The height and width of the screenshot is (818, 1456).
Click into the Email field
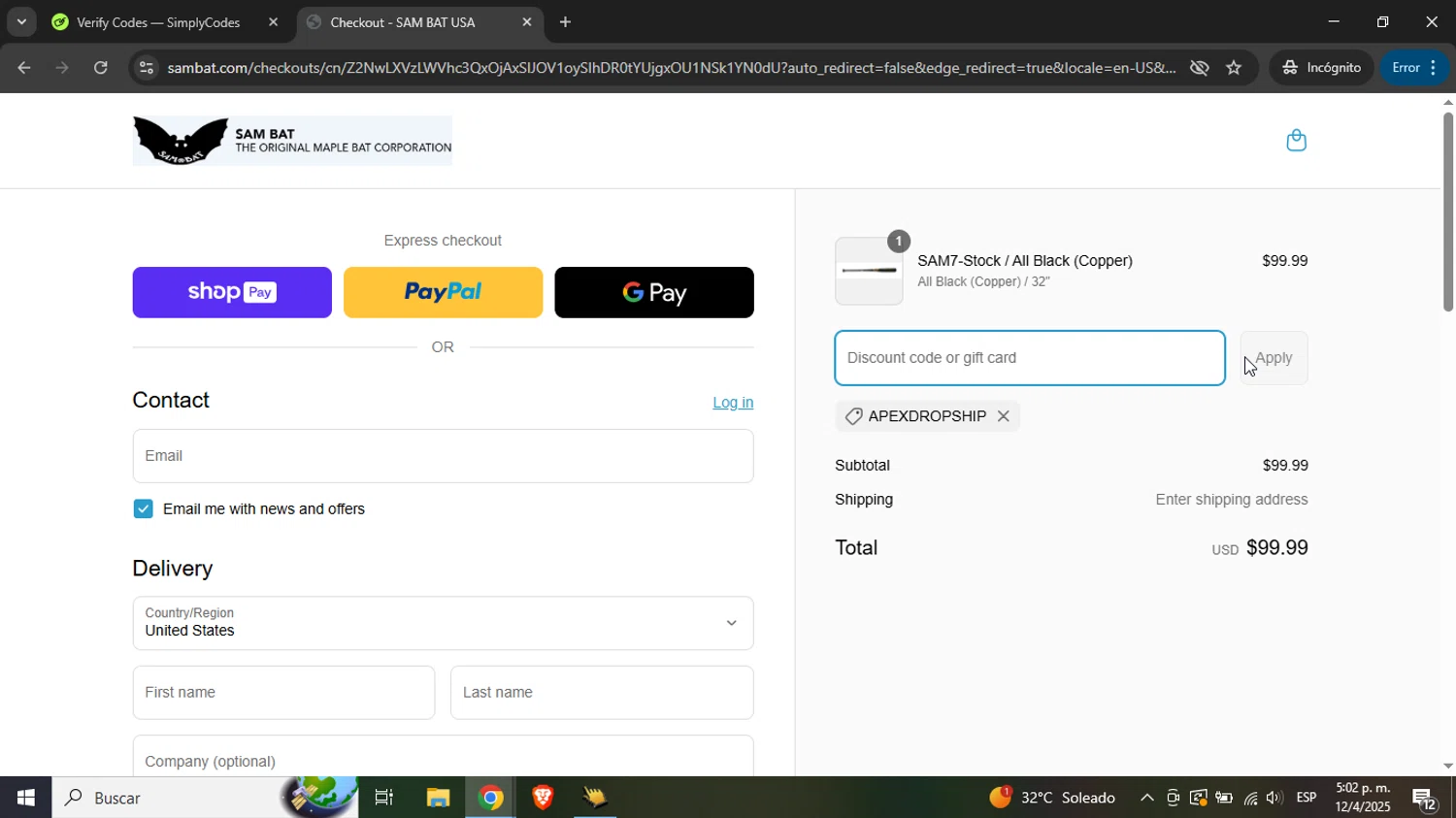coord(443,456)
